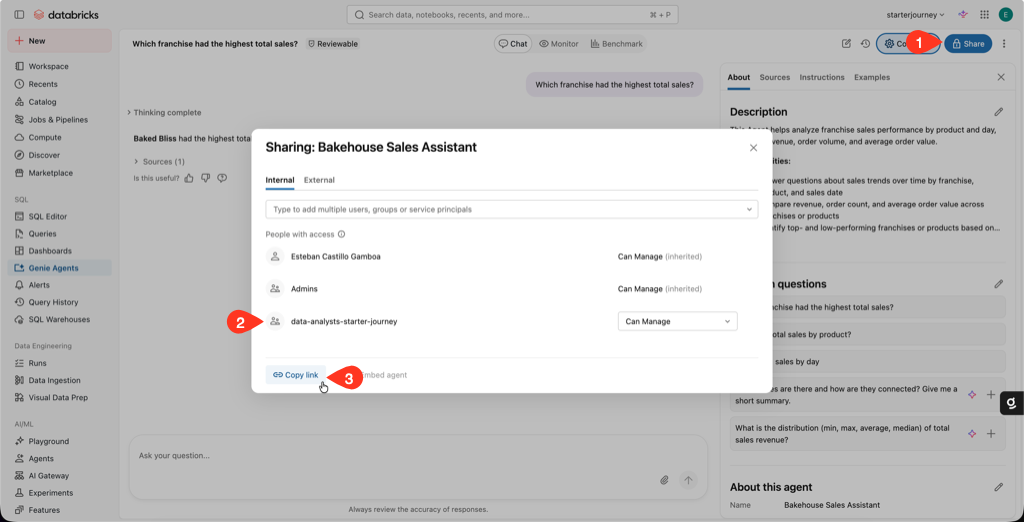
Task: Open Can Manage permission dropdown
Action: (677, 321)
